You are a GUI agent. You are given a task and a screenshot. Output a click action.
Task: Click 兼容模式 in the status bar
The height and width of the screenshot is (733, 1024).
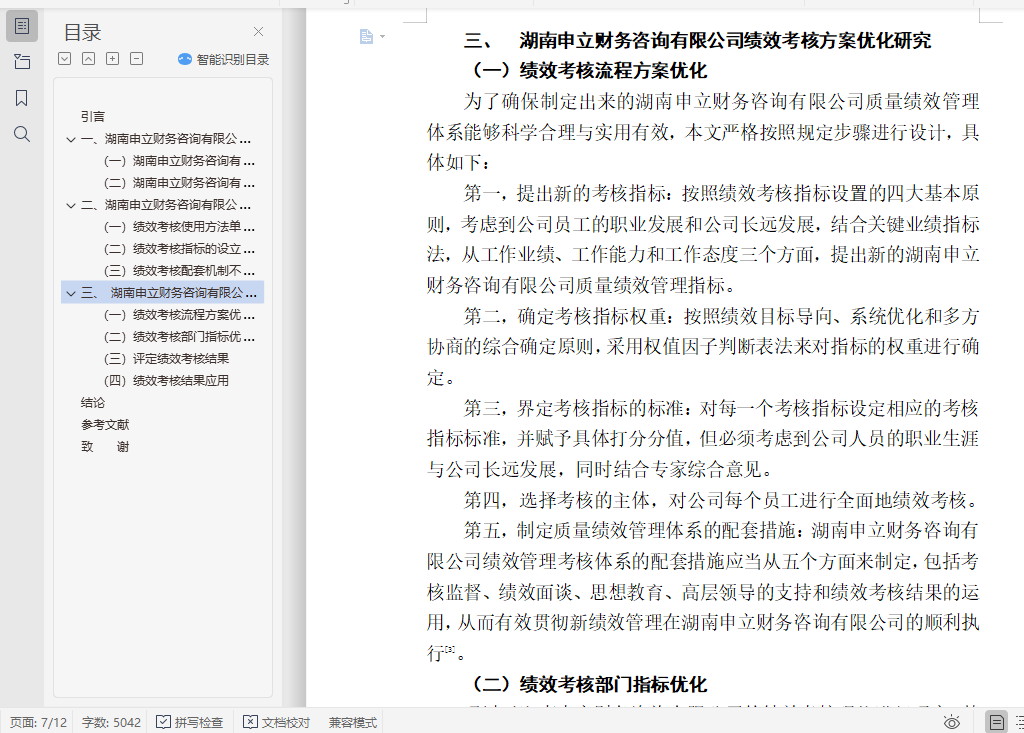click(353, 723)
